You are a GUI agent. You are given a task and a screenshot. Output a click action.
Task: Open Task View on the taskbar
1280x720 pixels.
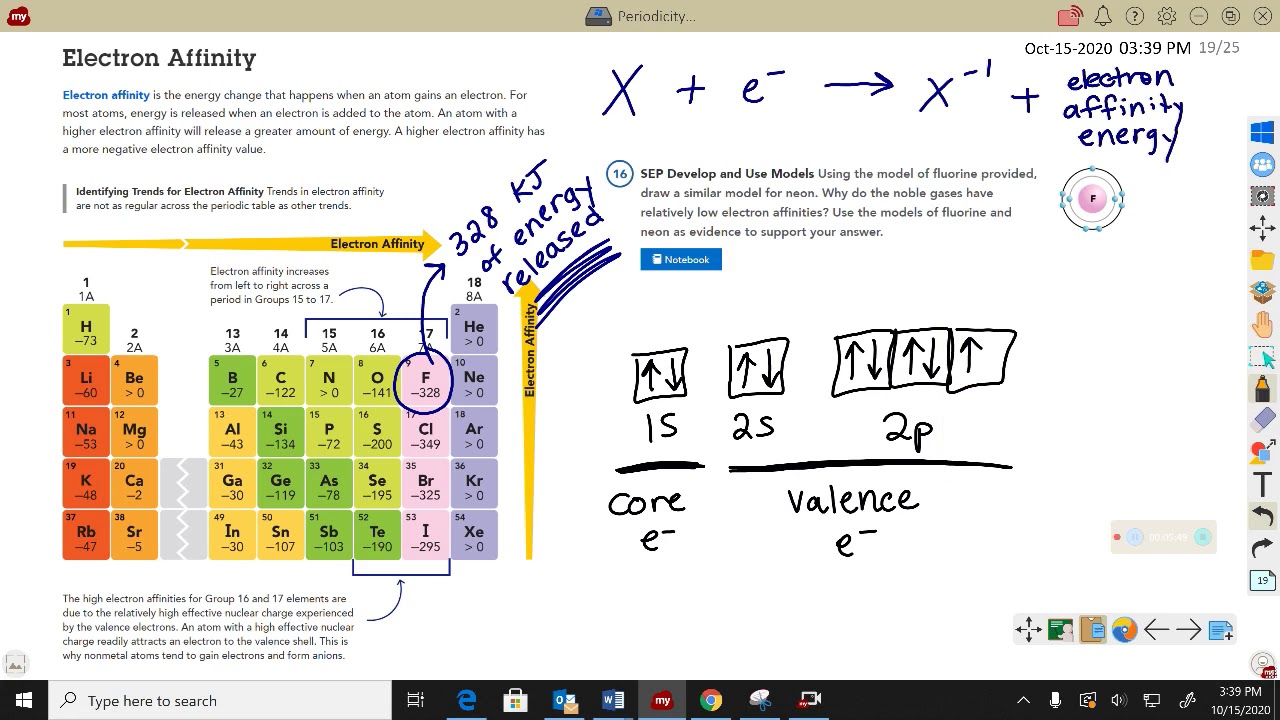tap(416, 700)
